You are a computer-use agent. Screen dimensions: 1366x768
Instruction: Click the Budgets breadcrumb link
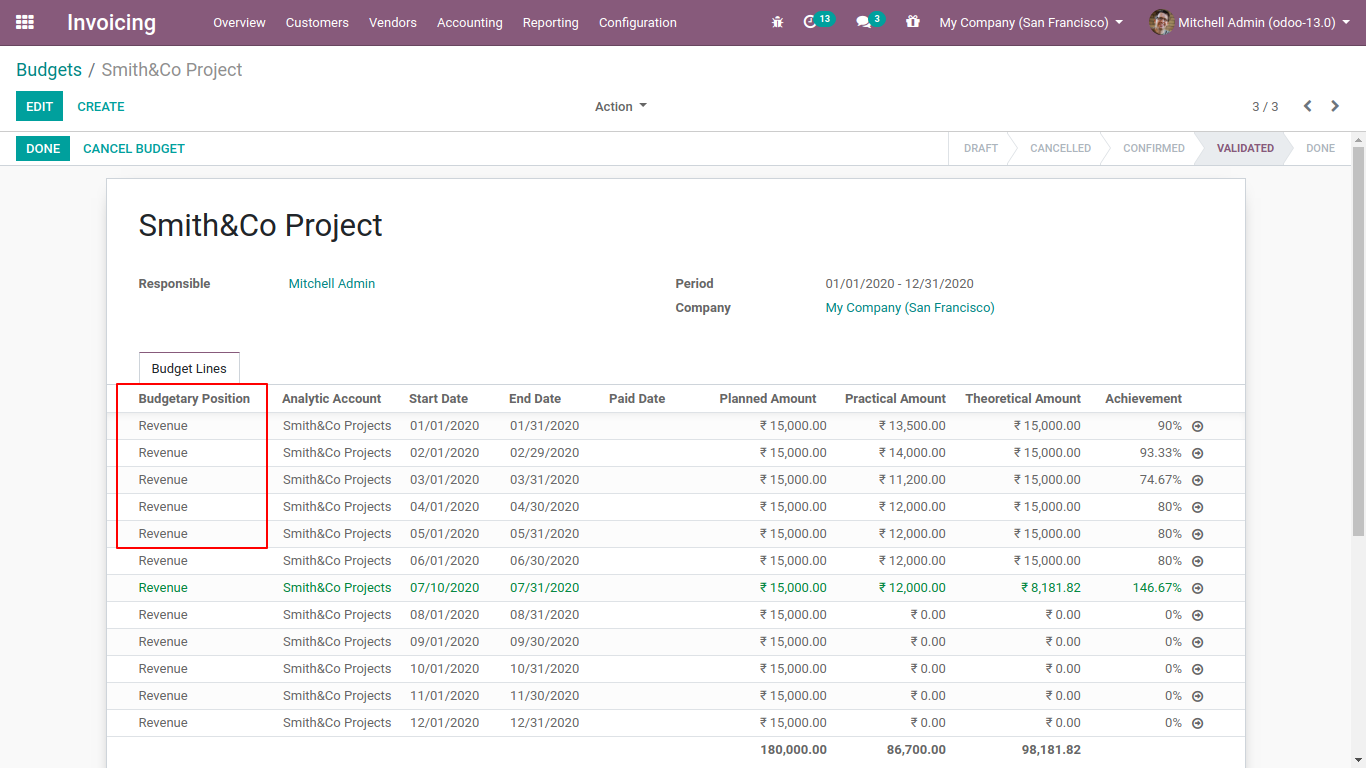[49, 70]
